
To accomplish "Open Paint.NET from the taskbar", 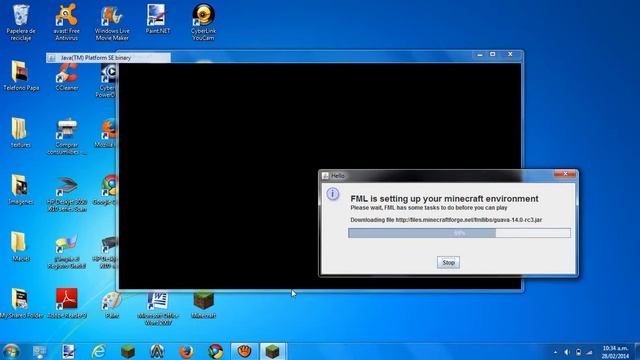I will (x=68, y=351).
